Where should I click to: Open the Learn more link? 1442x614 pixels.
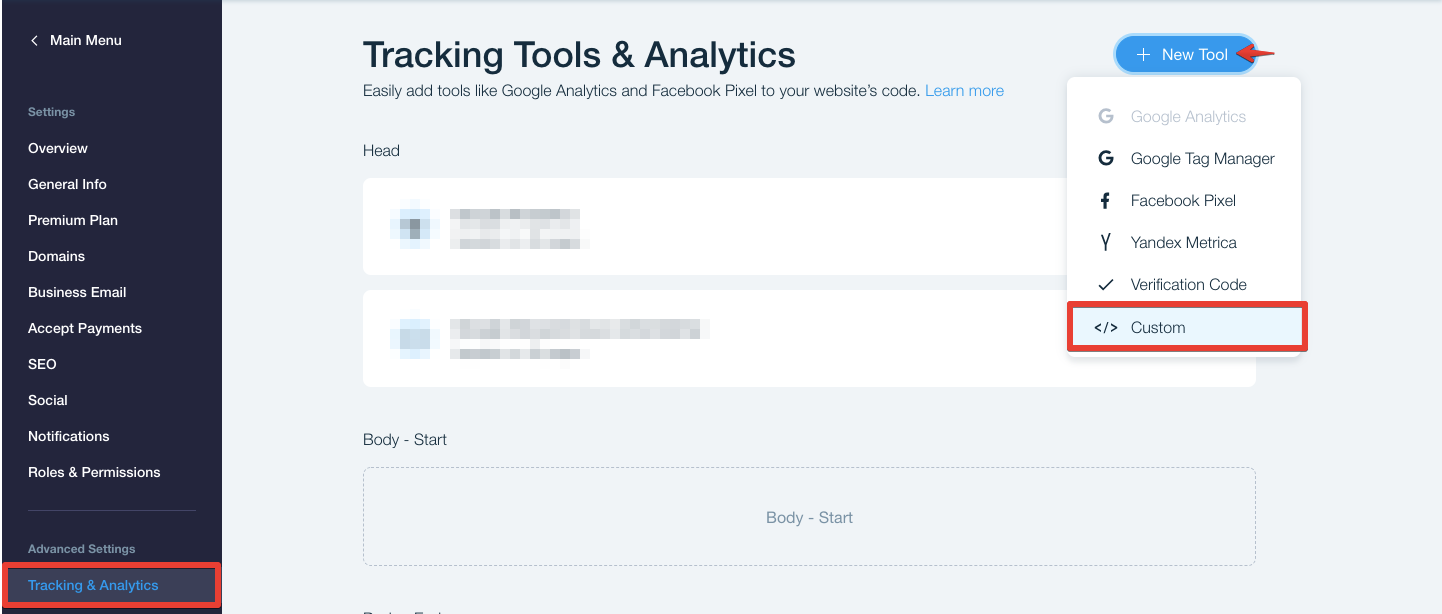[x=964, y=90]
